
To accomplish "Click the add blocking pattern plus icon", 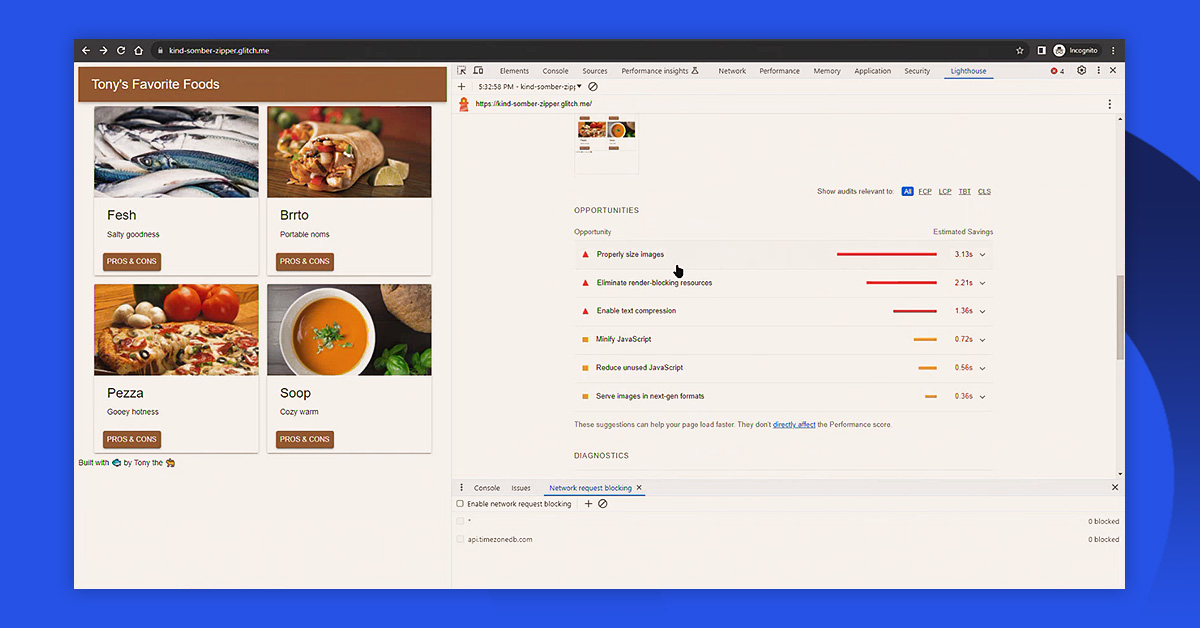I will tap(588, 504).
